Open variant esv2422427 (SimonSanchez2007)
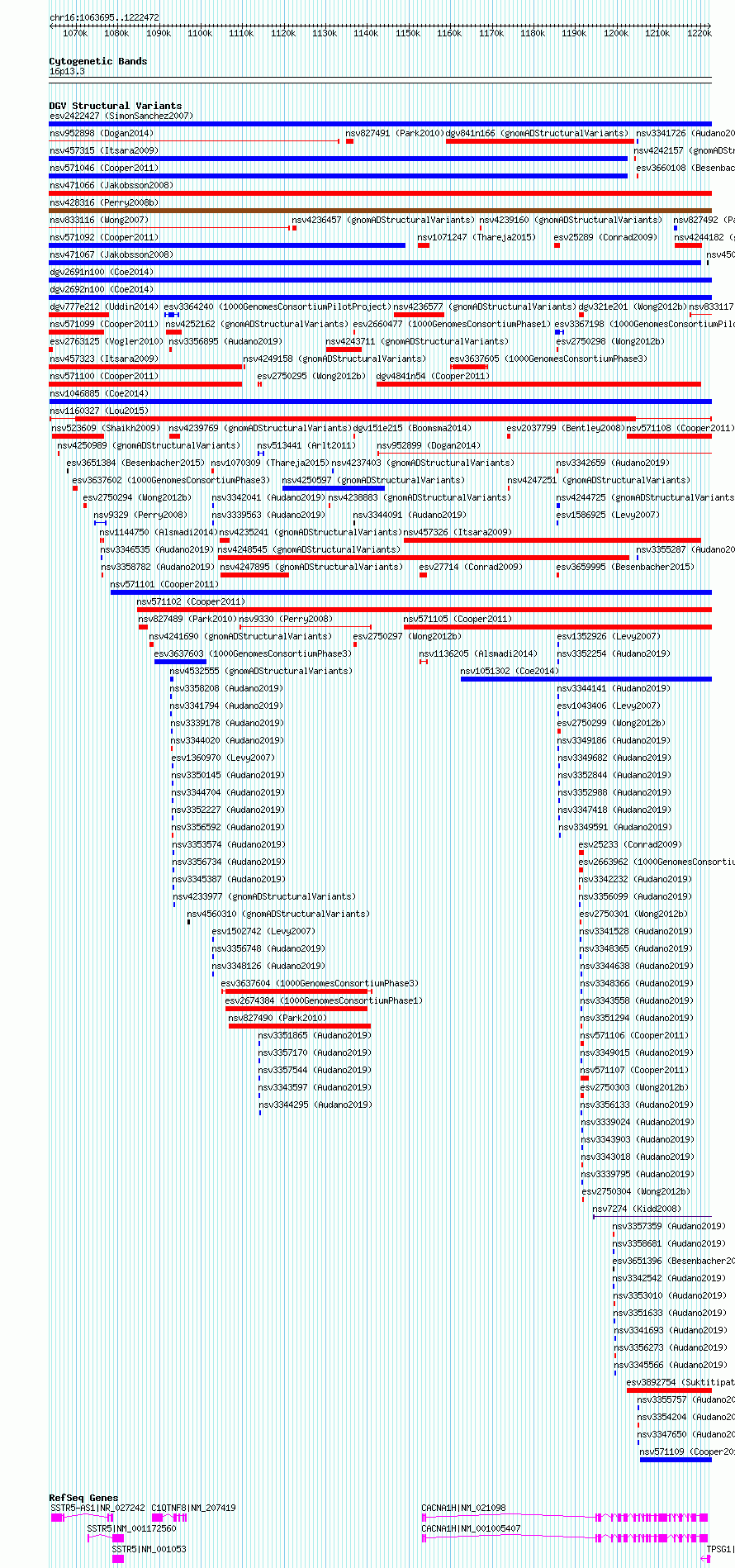The image size is (735, 1568). pyautogui.click(x=121, y=116)
